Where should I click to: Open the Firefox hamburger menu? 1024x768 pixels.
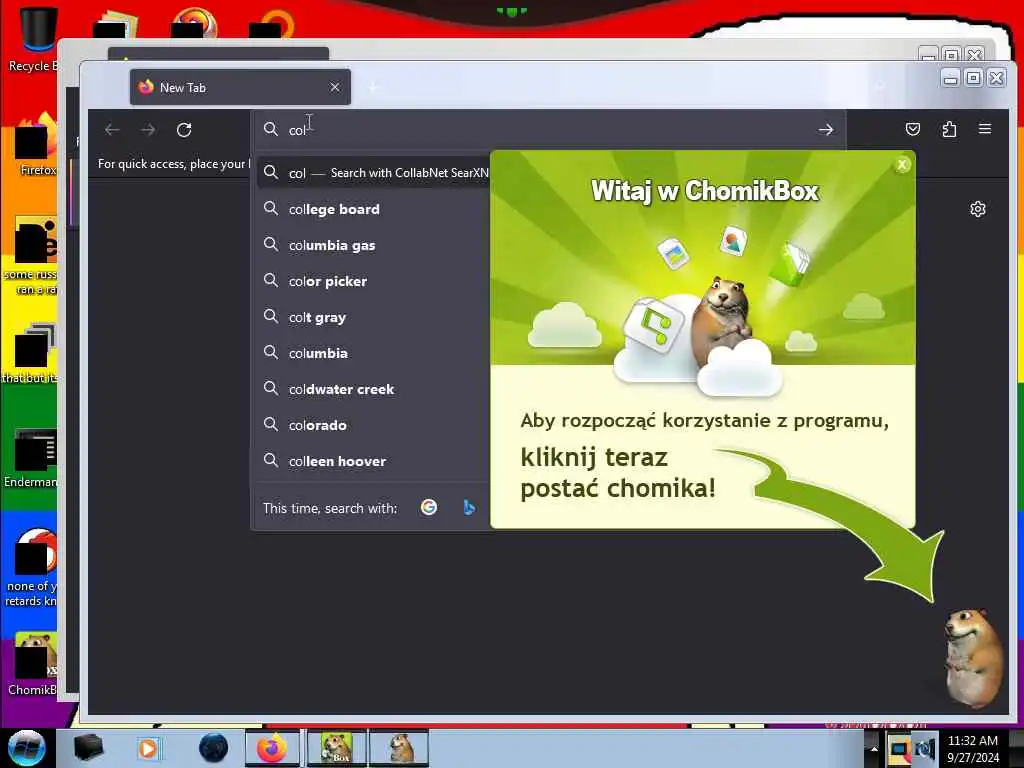pos(985,129)
